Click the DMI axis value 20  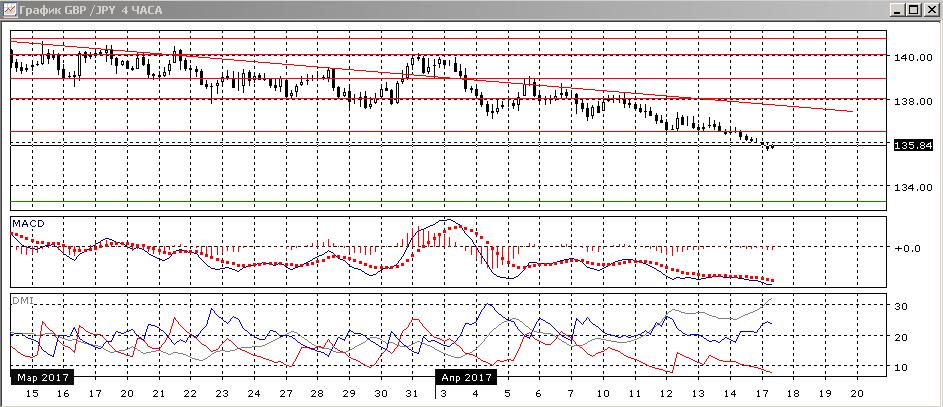tap(902, 337)
